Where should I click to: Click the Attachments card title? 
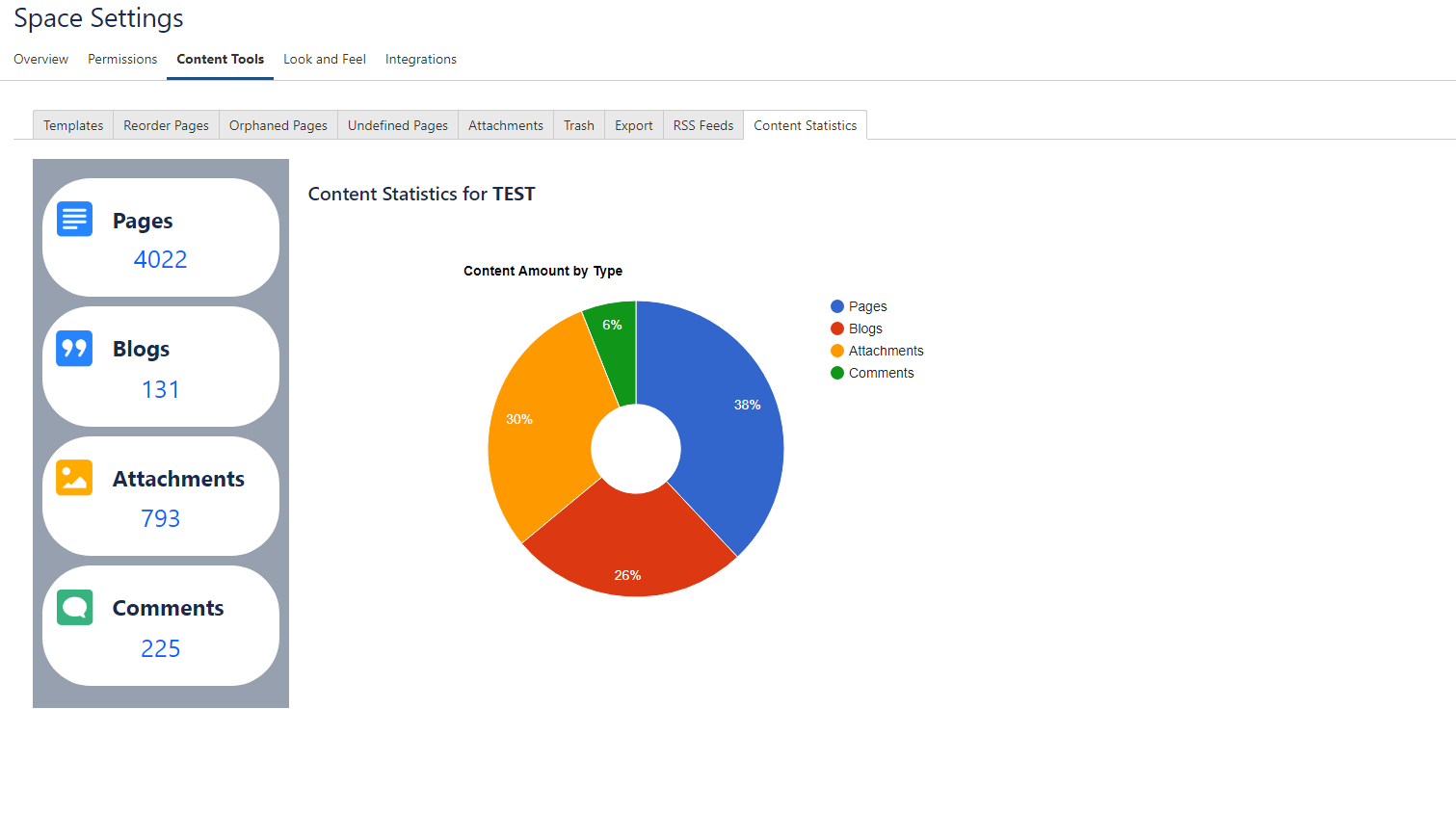click(178, 479)
